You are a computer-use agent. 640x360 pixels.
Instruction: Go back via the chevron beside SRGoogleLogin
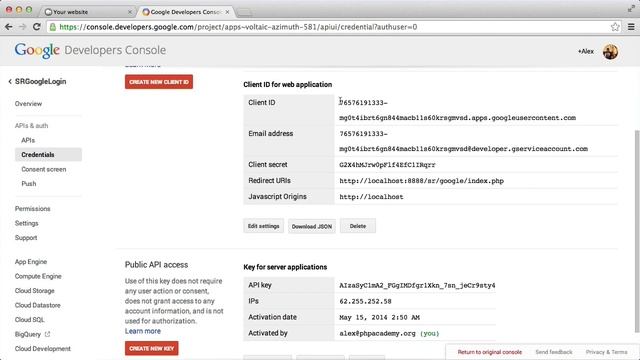pos(10,82)
